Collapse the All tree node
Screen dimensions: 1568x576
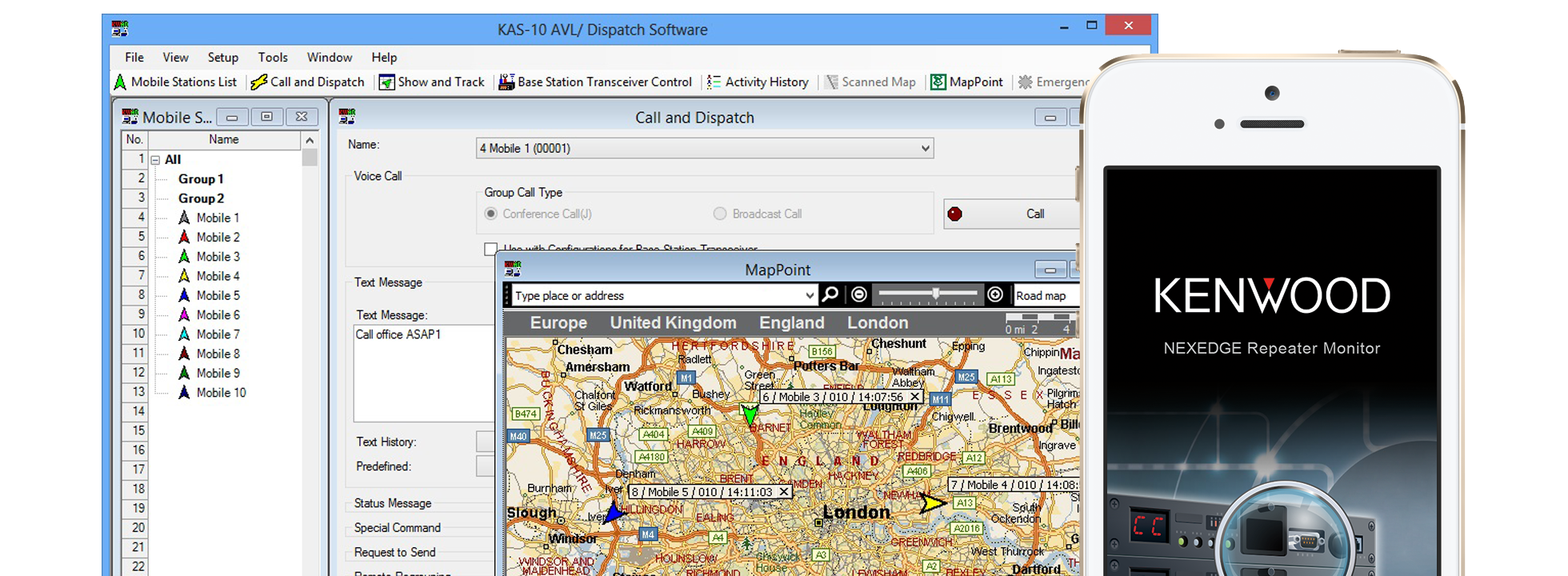pyautogui.click(x=155, y=160)
